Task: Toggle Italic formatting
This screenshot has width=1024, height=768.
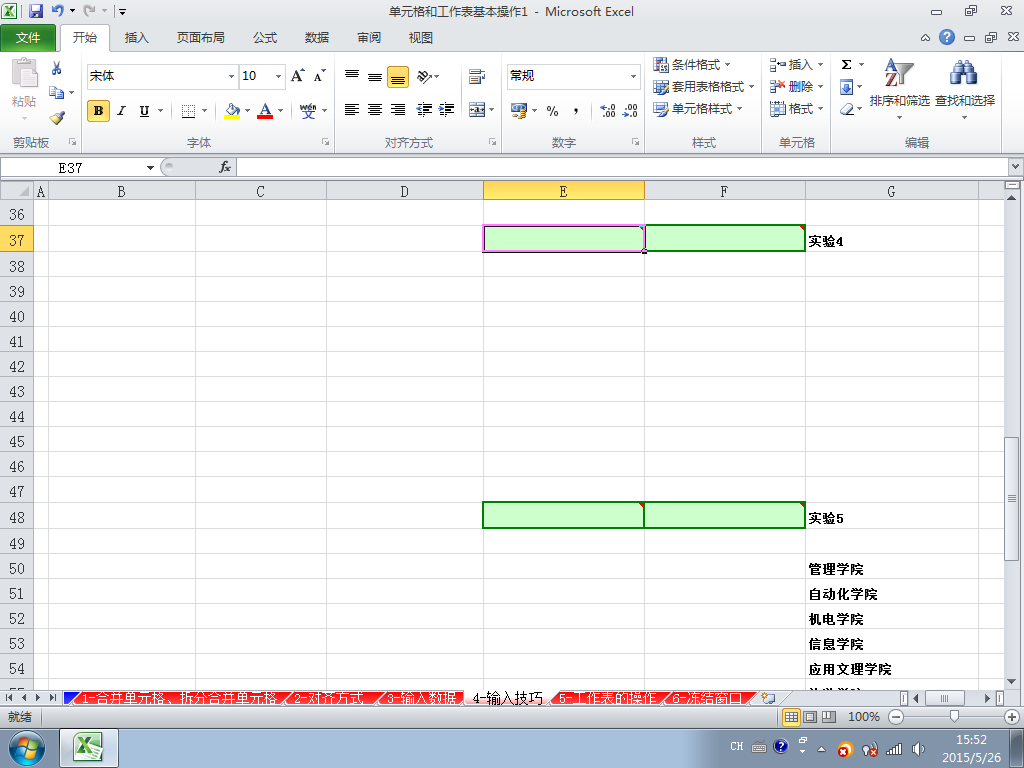Action: point(121,110)
